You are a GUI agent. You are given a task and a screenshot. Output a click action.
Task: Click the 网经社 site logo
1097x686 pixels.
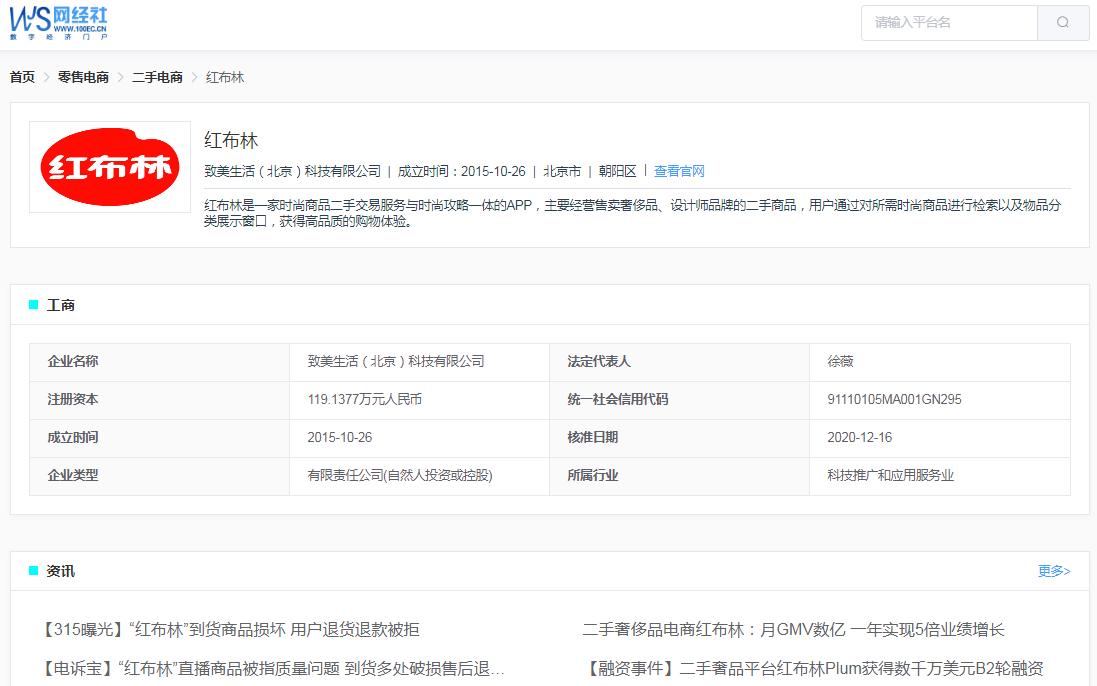57,23
